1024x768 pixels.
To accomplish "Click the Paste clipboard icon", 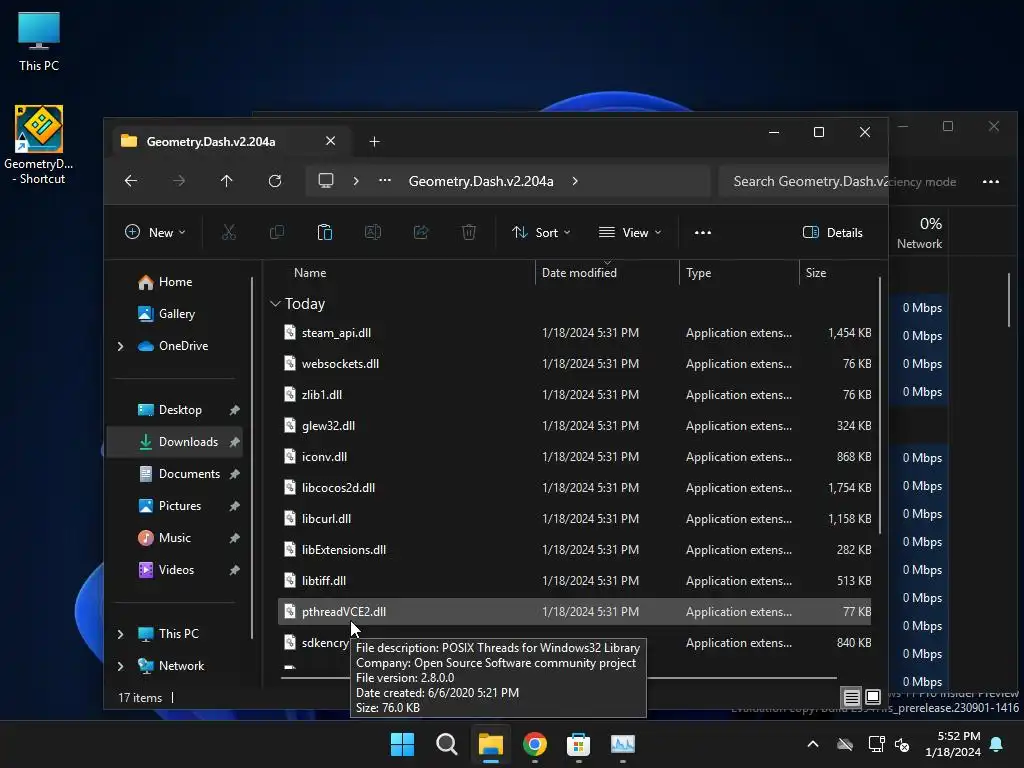I will [325, 232].
